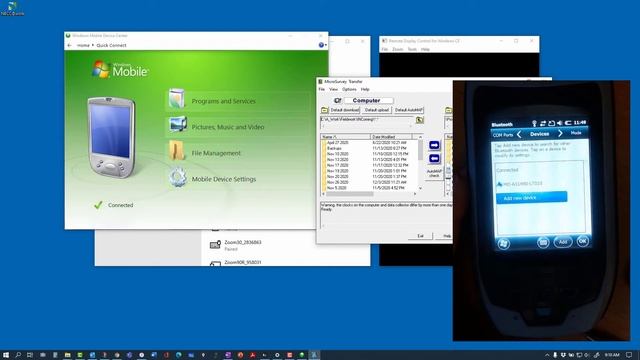
Task: Open View menu in MicroSurvey Transfer
Action: click(333, 89)
